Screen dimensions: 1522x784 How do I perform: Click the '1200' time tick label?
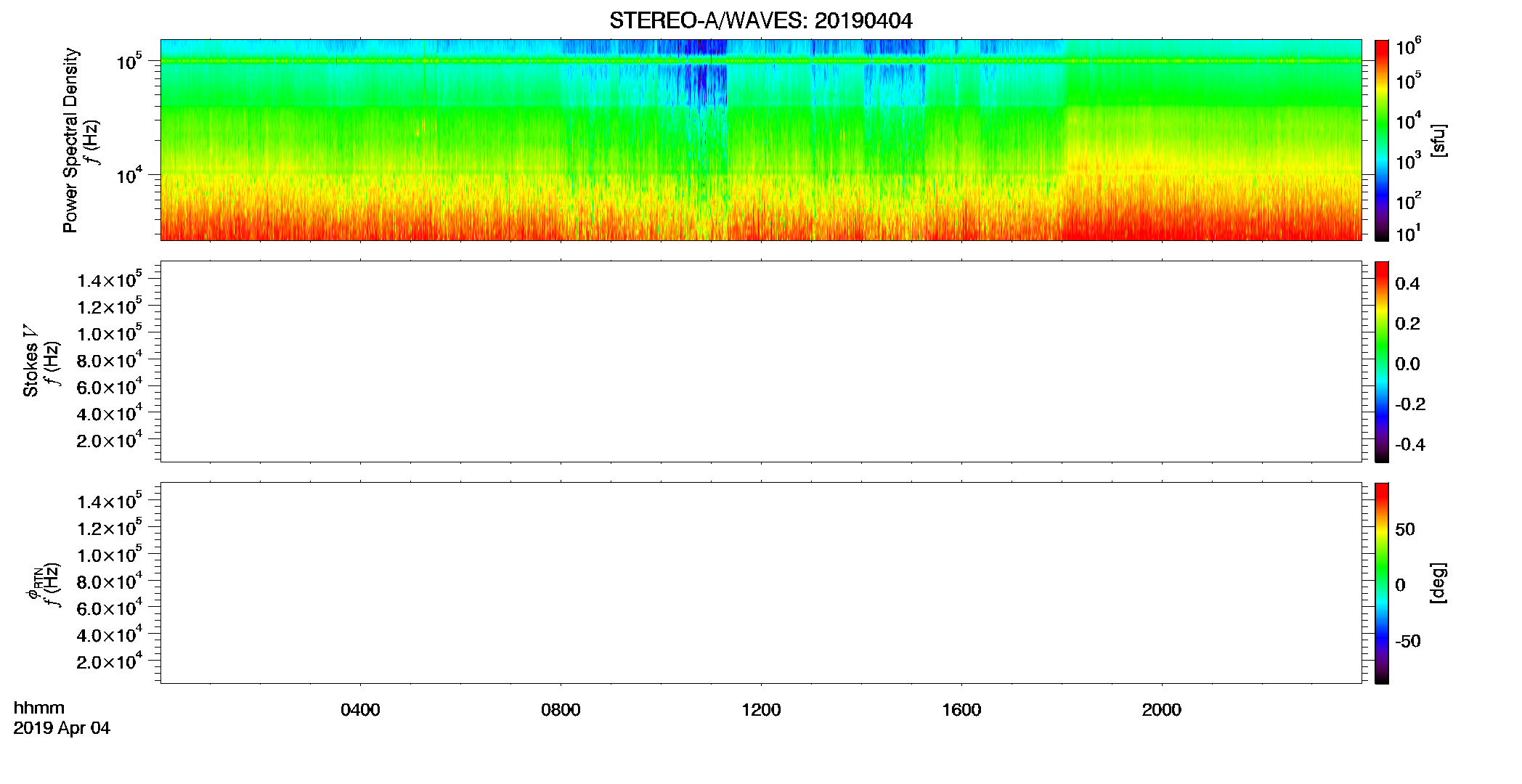coord(761,710)
